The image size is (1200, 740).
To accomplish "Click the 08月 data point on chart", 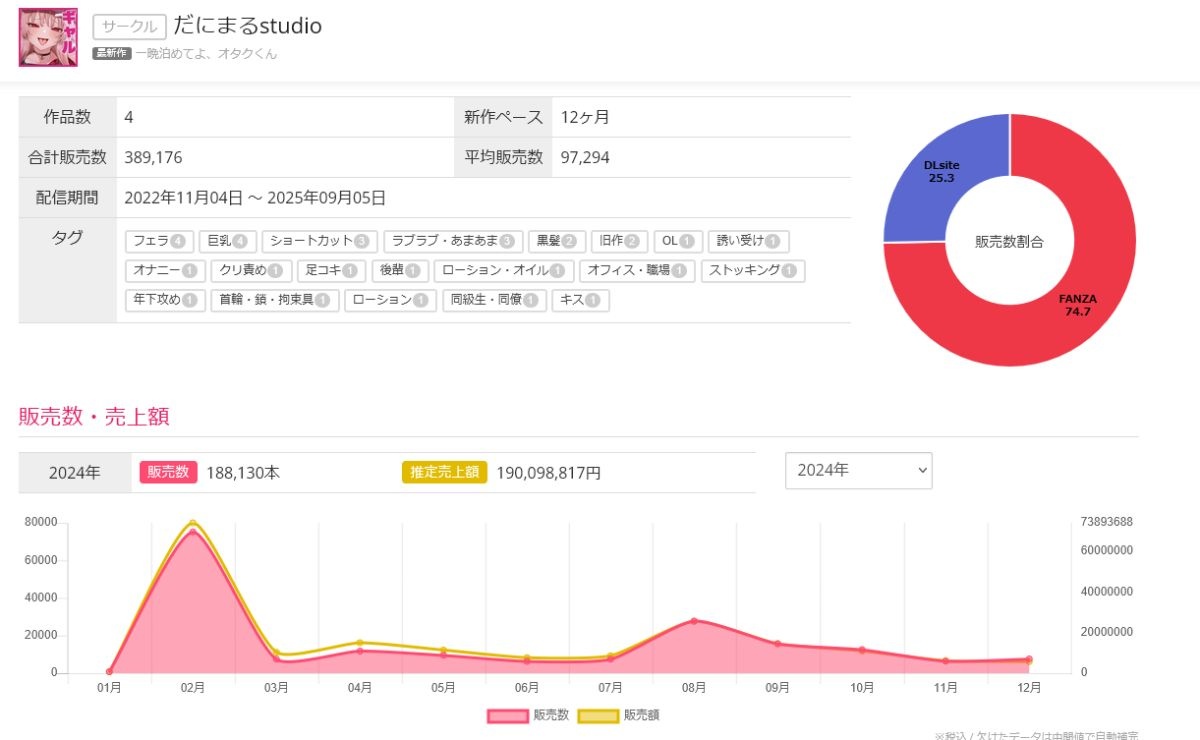I will [x=694, y=621].
